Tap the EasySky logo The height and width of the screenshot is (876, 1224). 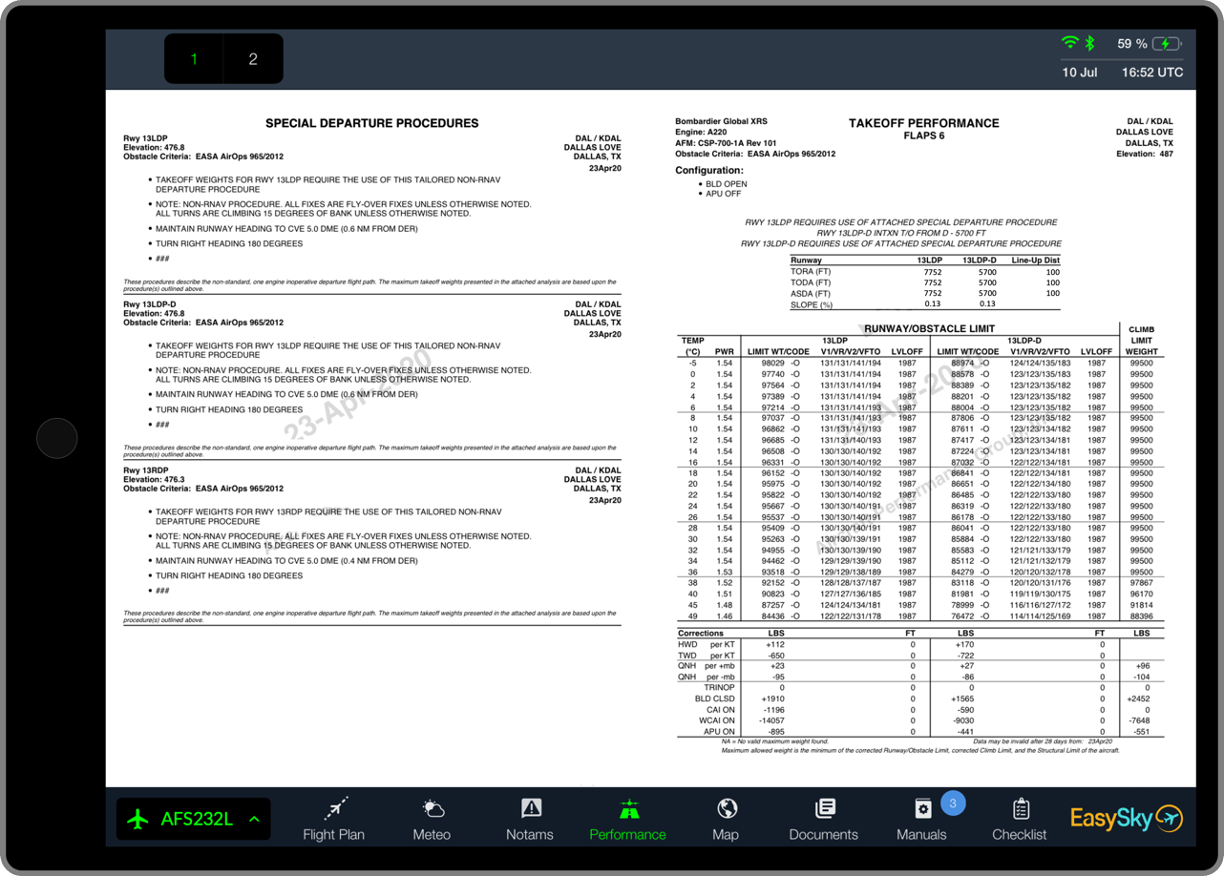point(1126,818)
